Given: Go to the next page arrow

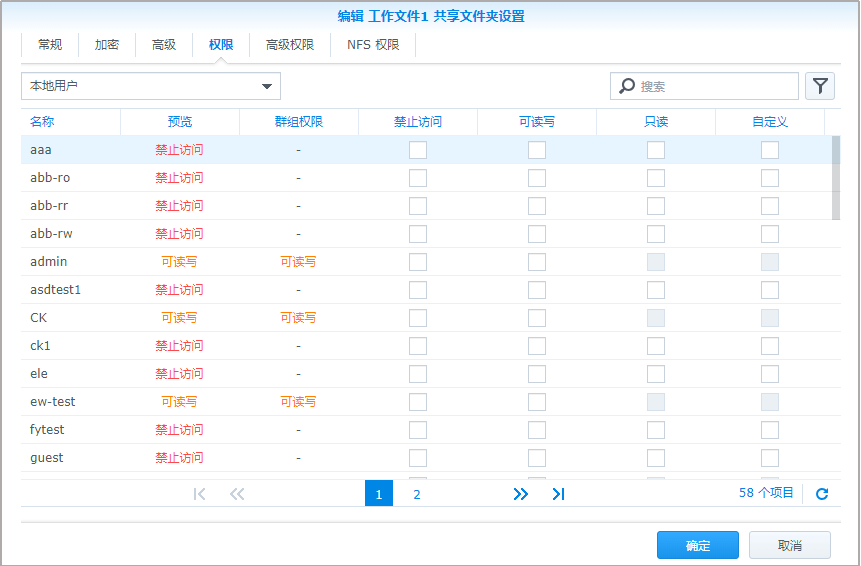Looking at the screenshot, I should 521,494.
